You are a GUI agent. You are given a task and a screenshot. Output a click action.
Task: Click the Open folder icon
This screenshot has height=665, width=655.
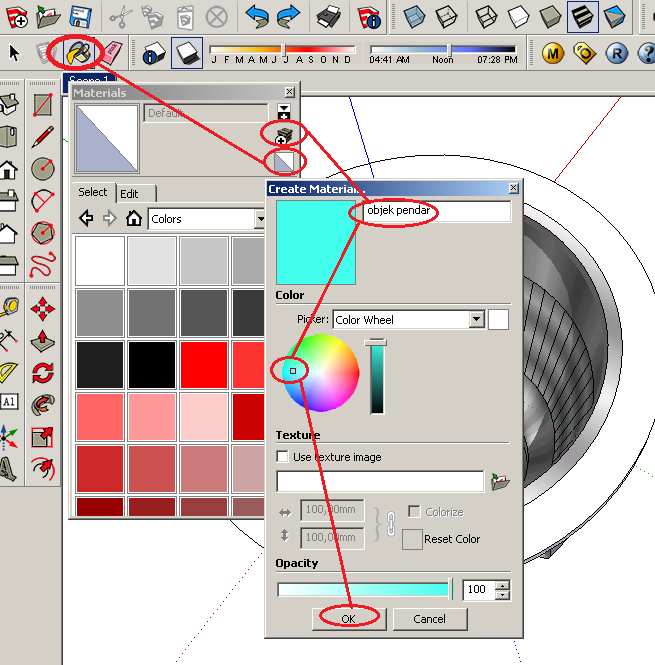48,17
